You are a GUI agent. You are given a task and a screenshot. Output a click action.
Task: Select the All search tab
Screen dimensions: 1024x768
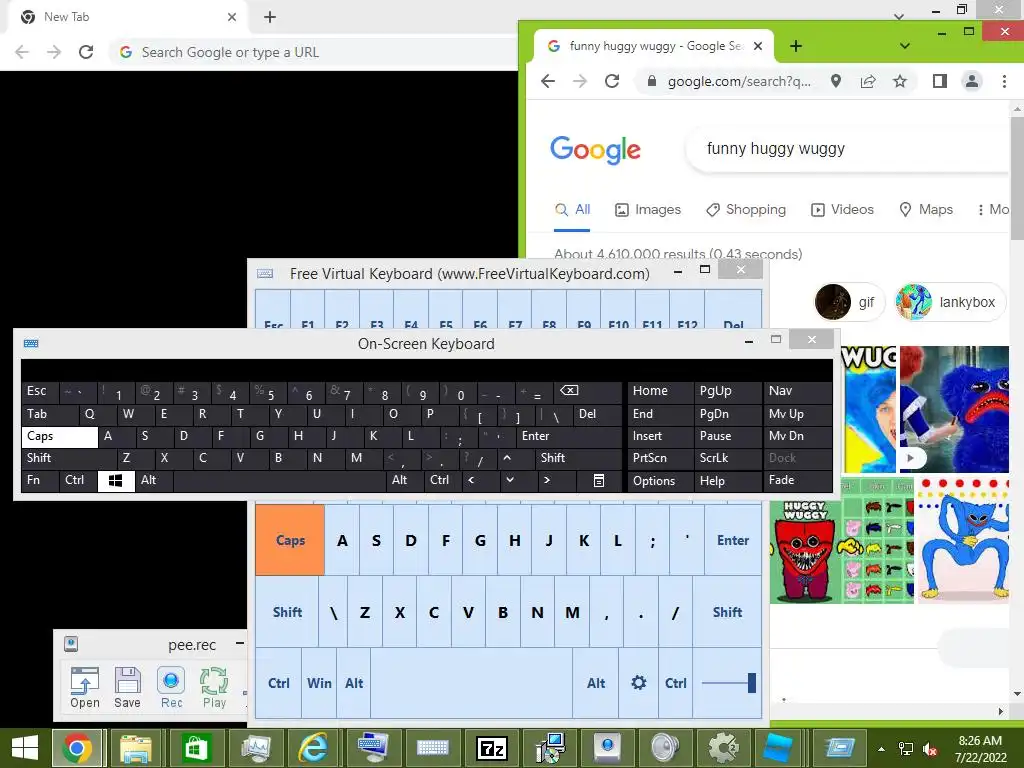click(572, 210)
